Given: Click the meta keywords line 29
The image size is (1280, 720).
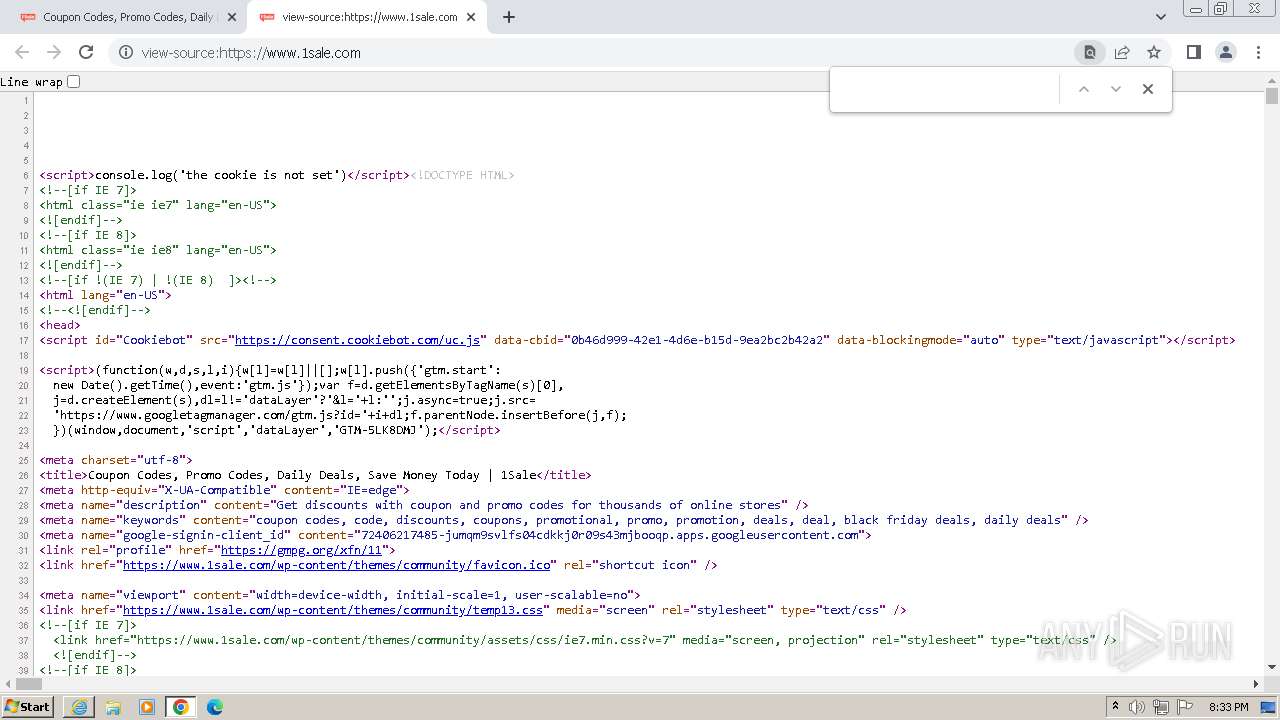Looking at the screenshot, I should pyautogui.click(x=564, y=520).
